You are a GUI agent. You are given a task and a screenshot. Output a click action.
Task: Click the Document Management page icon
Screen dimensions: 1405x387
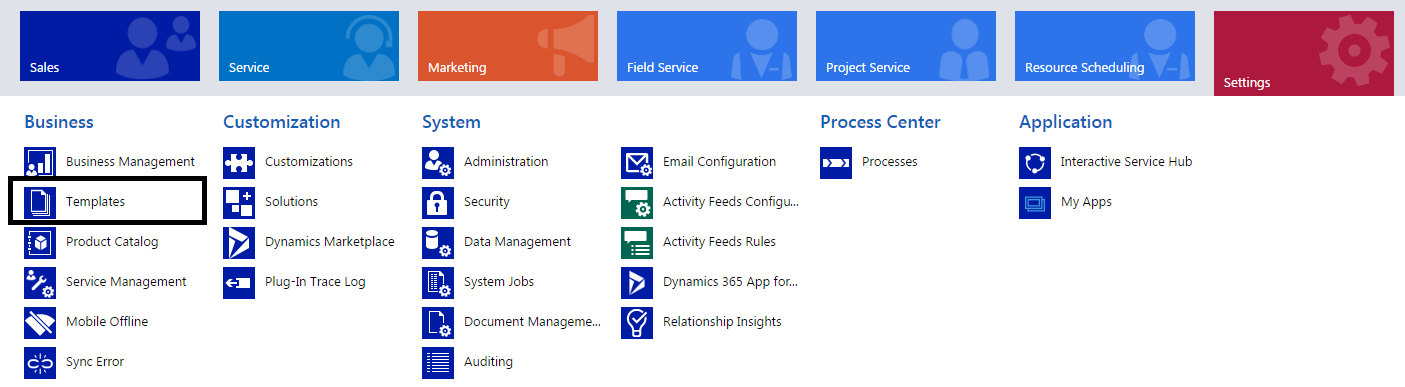[438, 322]
